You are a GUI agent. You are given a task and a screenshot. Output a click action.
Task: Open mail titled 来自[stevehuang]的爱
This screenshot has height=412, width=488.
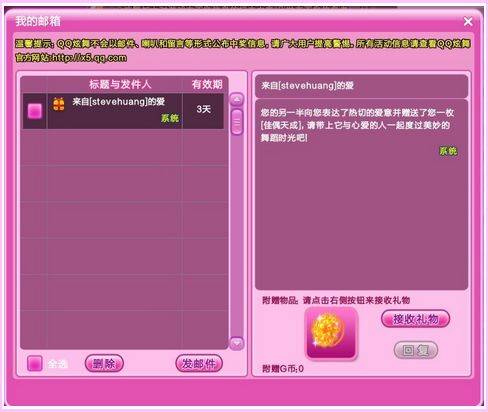119,101
